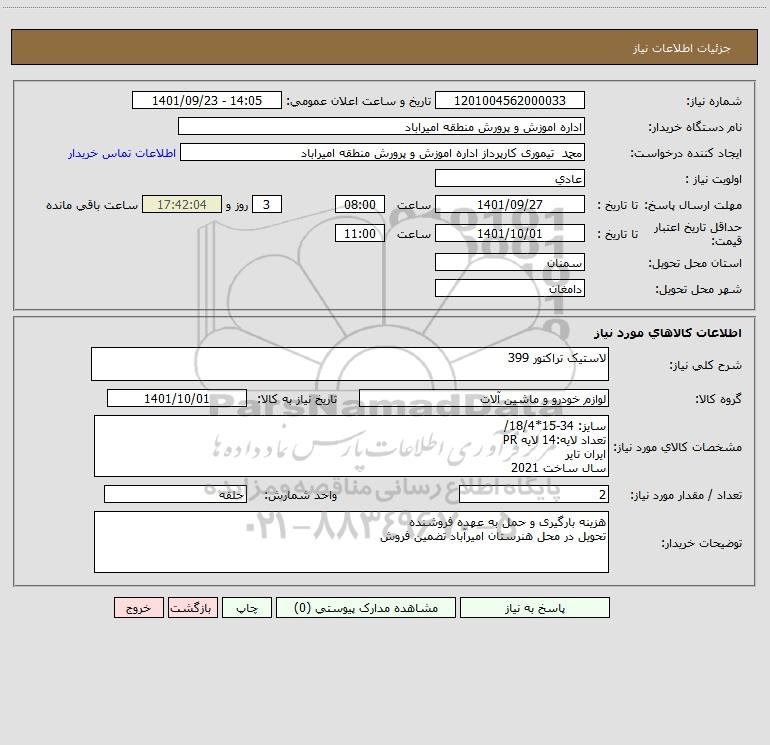Click the نام دستگاه خریدار field
The height and width of the screenshot is (745, 770).
(381, 126)
